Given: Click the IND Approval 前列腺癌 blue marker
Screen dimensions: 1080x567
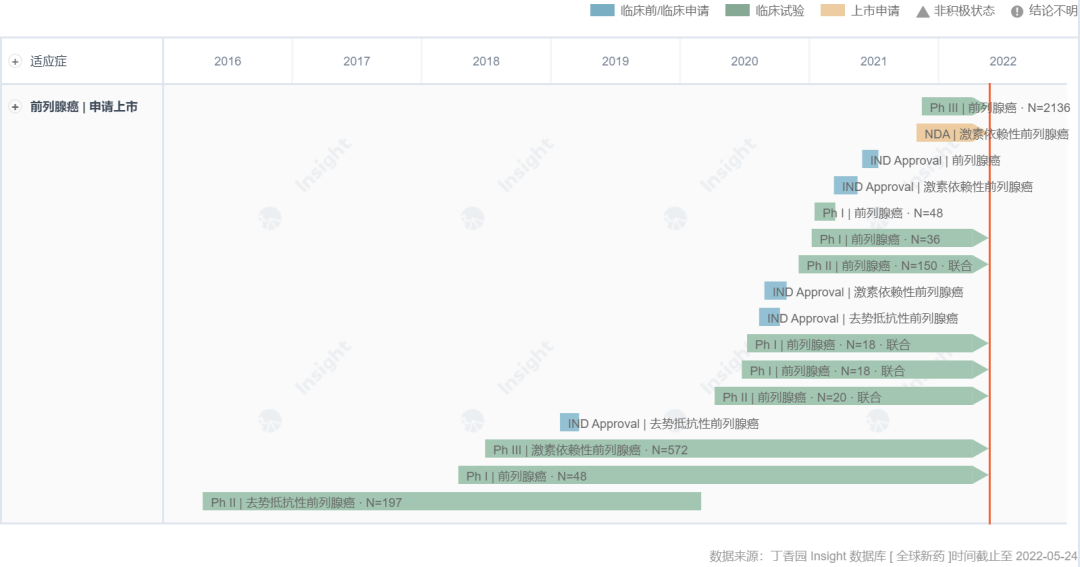Looking at the screenshot, I should pyautogui.click(x=870, y=159).
